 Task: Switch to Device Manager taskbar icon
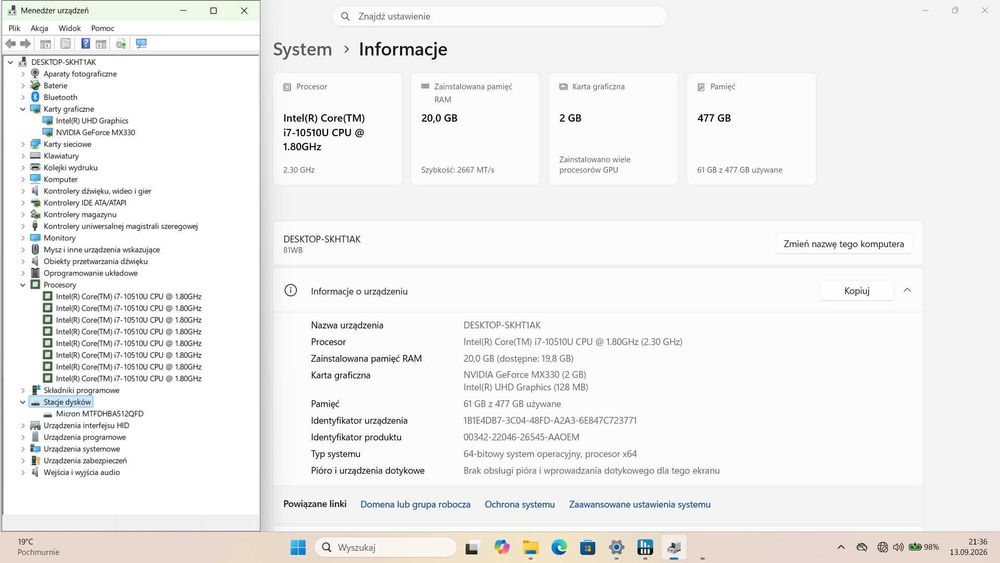673,547
